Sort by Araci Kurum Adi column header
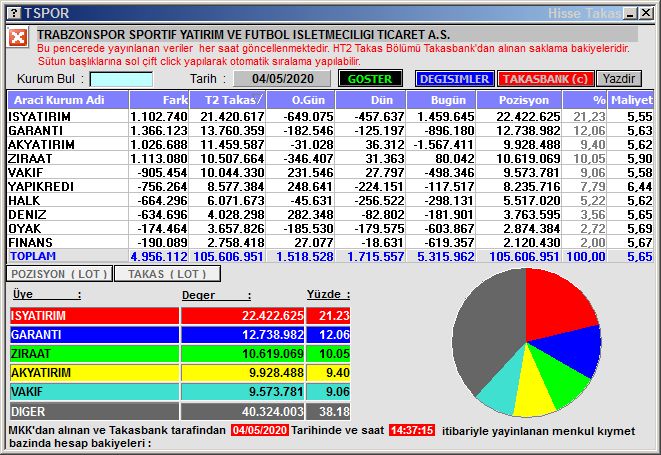Viewport: 661px width, 455px height. coord(68,100)
